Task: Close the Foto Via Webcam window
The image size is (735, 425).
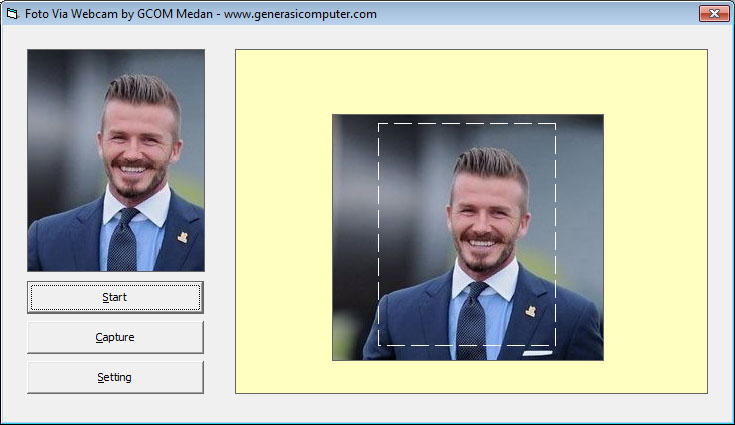Action: pyautogui.click(x=712, y=14)
